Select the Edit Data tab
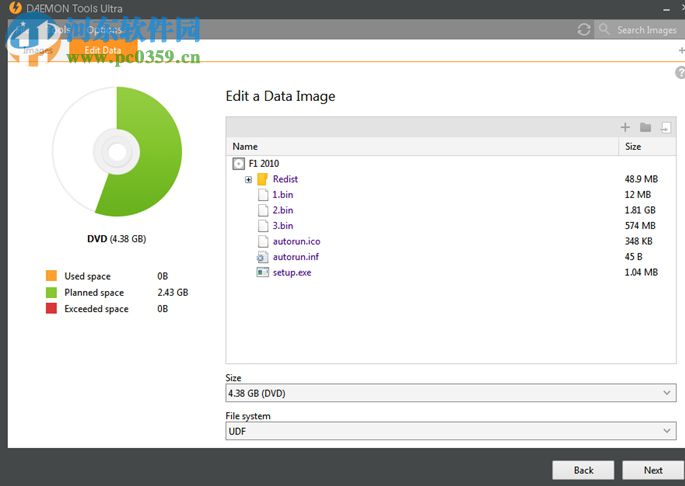The height and width of the screenshot is (486, 685). pos(103,50)
